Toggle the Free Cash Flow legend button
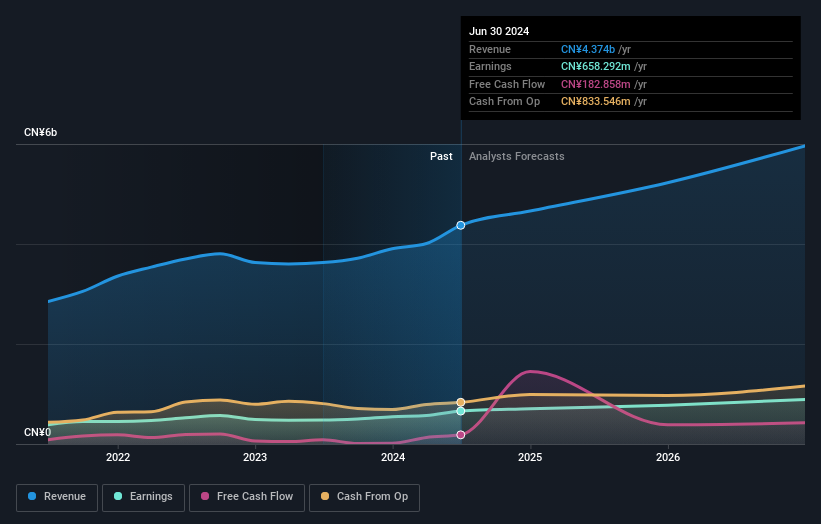Screen dimensions: 821x524 pos(247,497)
